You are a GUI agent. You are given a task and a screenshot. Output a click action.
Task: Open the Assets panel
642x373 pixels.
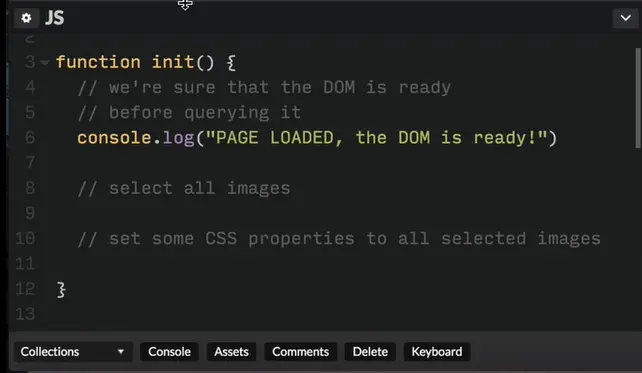(x=231, y=352)
